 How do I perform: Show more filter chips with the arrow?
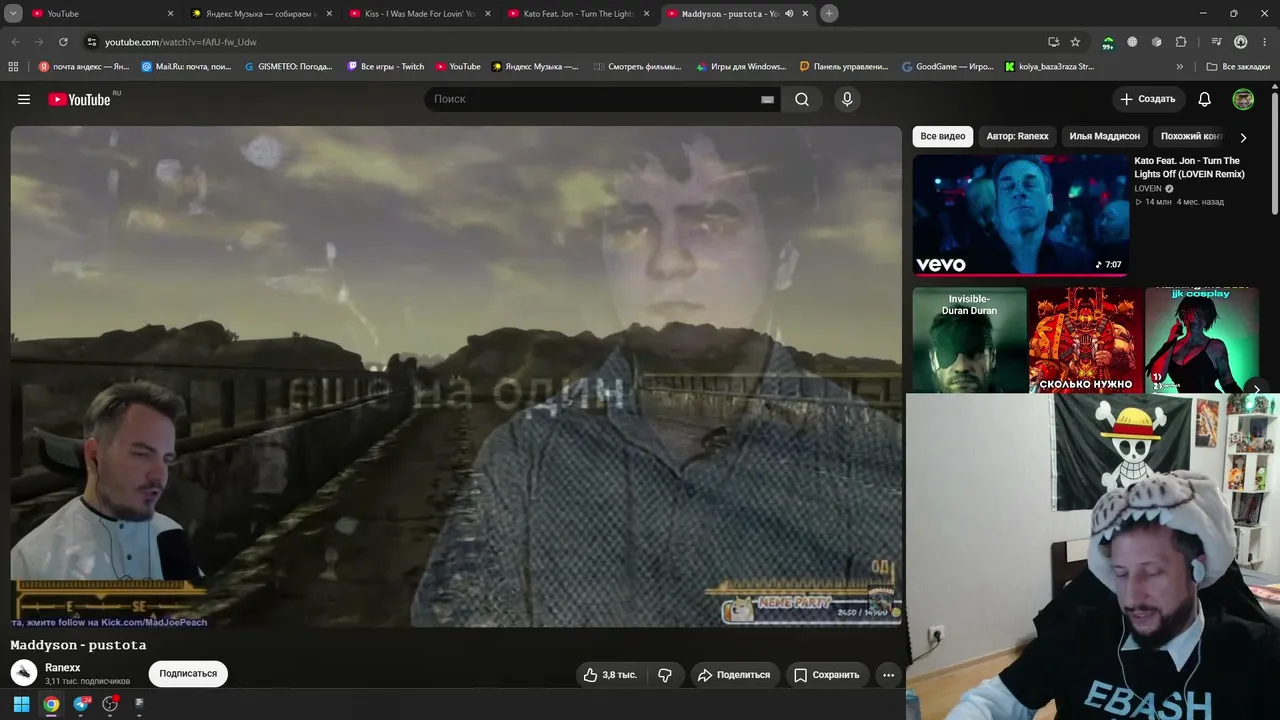1243,137
